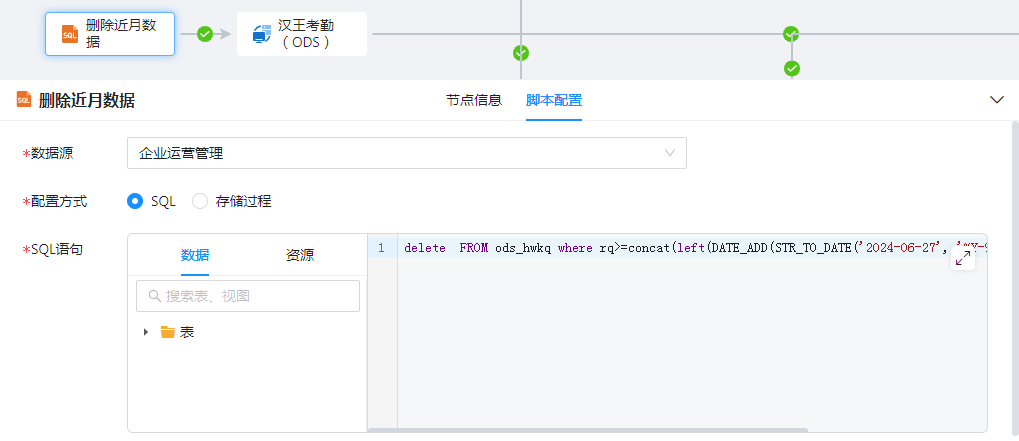
Task: Select the SQL radio button
Action: [x=136, y=201]
